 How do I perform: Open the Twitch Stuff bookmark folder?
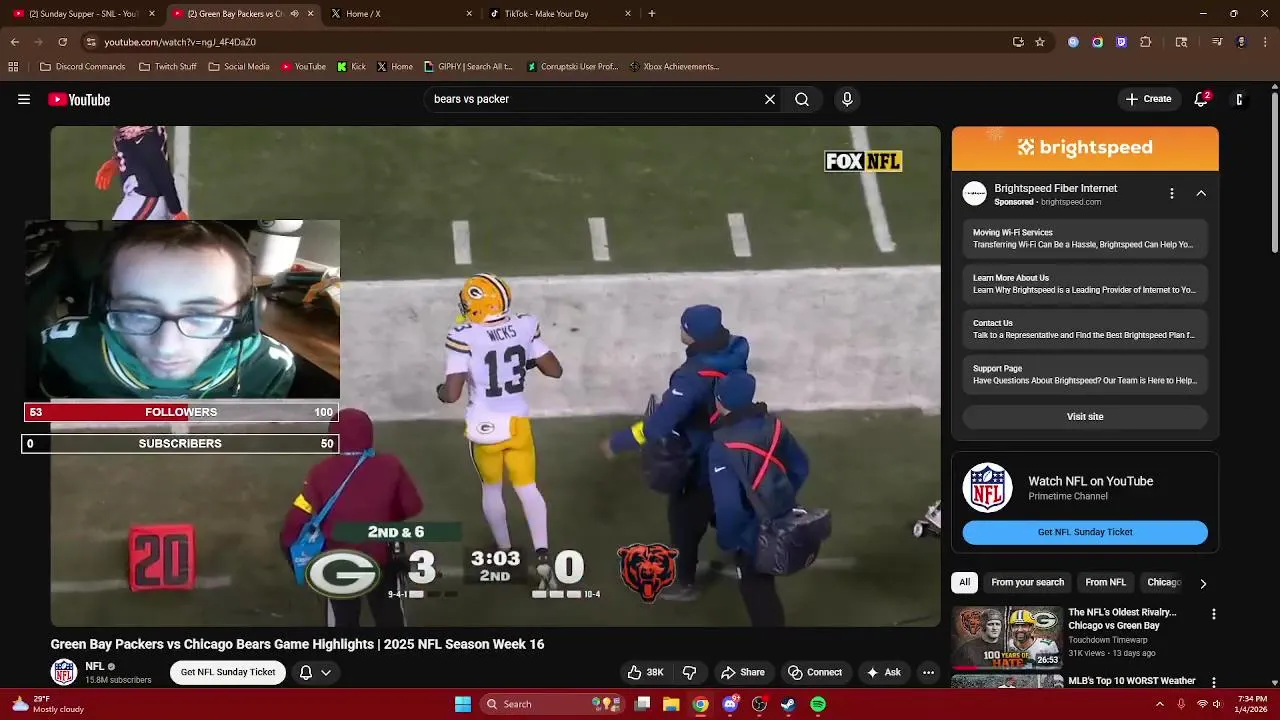tap(168, 67)
